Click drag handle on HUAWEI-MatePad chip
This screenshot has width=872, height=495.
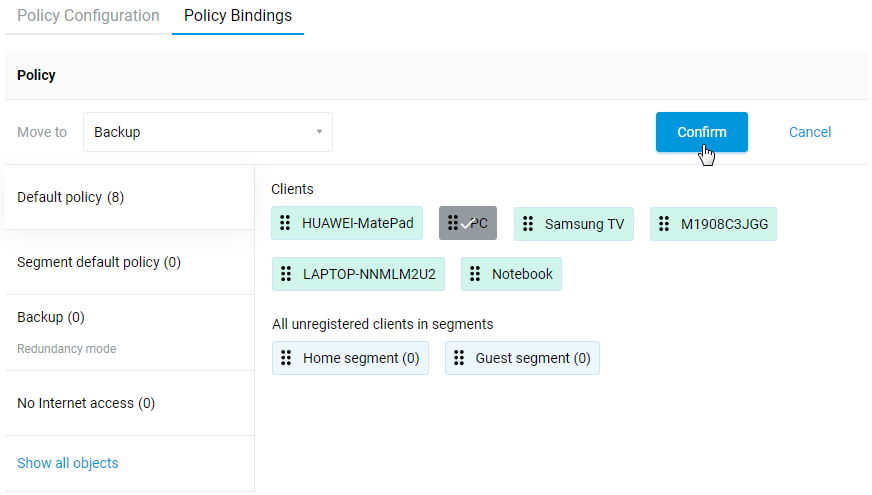285,223
